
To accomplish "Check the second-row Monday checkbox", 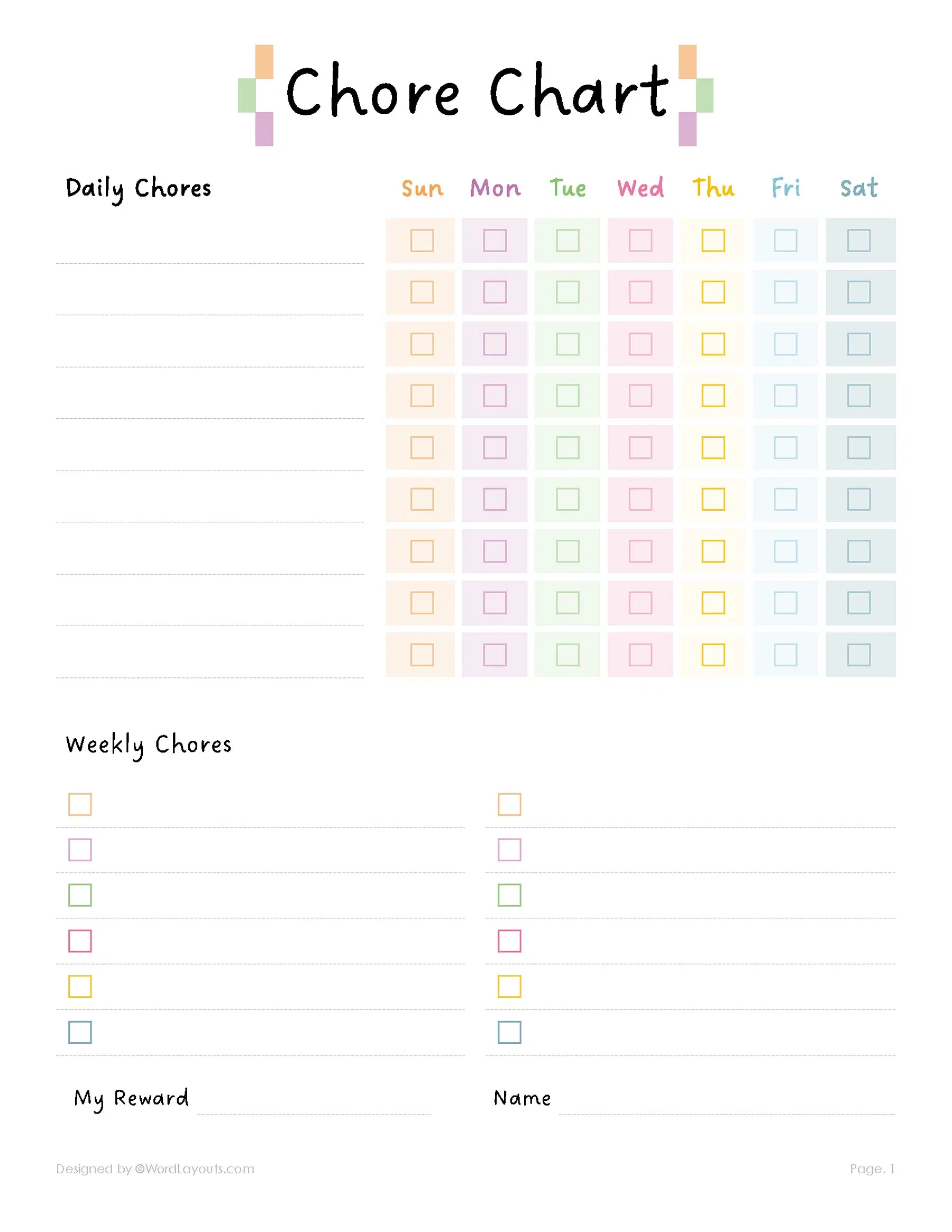I will pos(495,292).
